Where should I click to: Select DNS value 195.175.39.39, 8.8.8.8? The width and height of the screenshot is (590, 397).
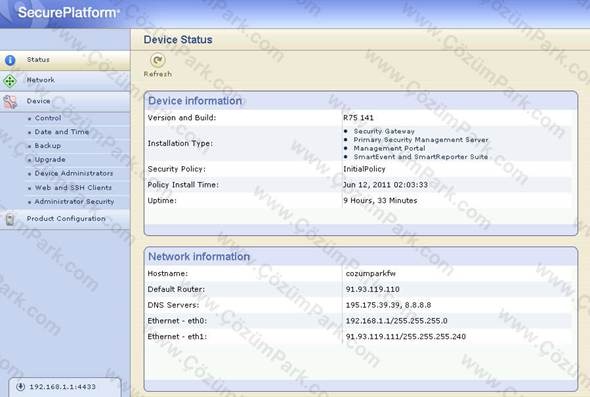click(388, 305)
